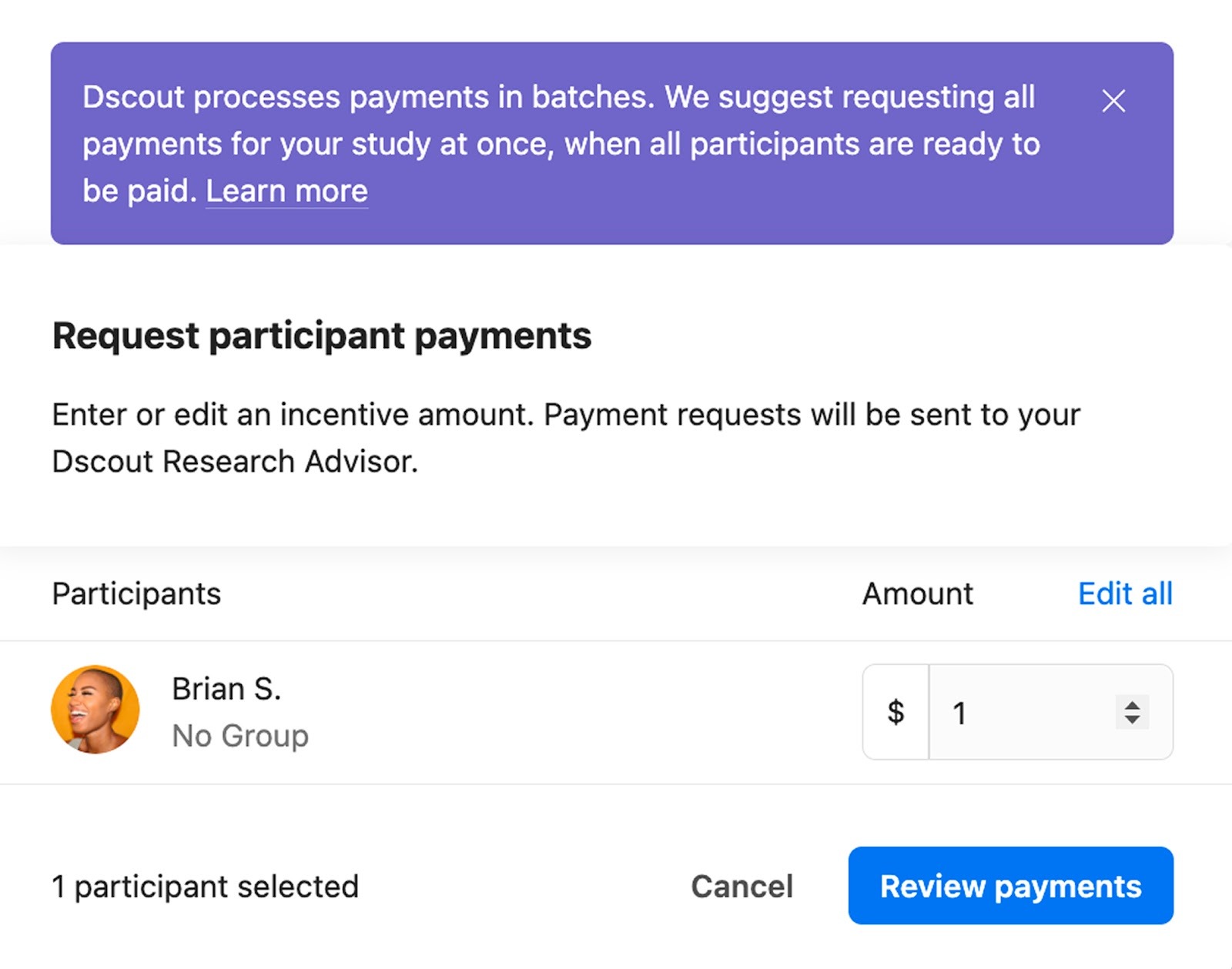
Task: Dismiss the purple batch payments banner
Action: pos(1113,101)
